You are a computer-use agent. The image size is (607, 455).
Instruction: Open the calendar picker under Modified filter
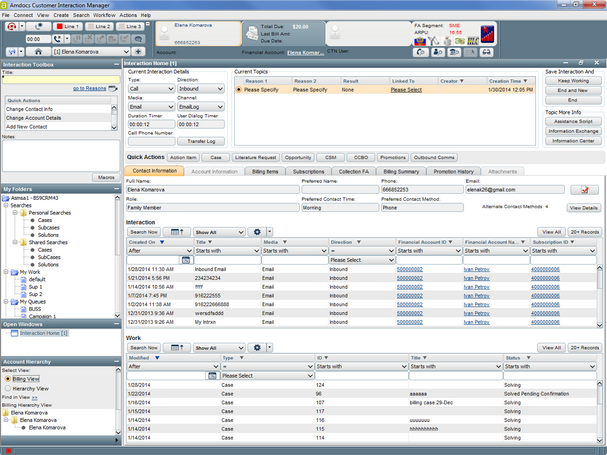pyautogui.click(x=212, y=376)
